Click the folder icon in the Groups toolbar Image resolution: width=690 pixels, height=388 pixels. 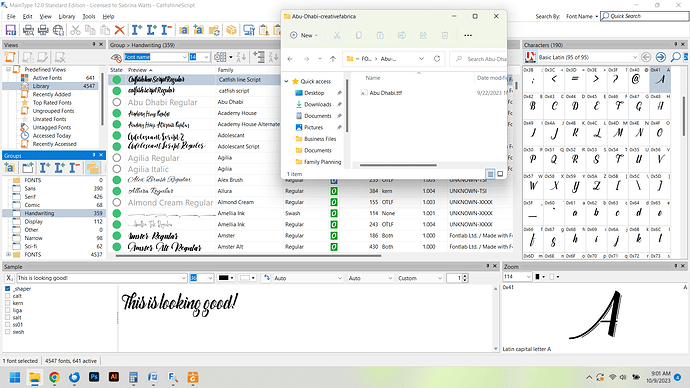point(92,168)
